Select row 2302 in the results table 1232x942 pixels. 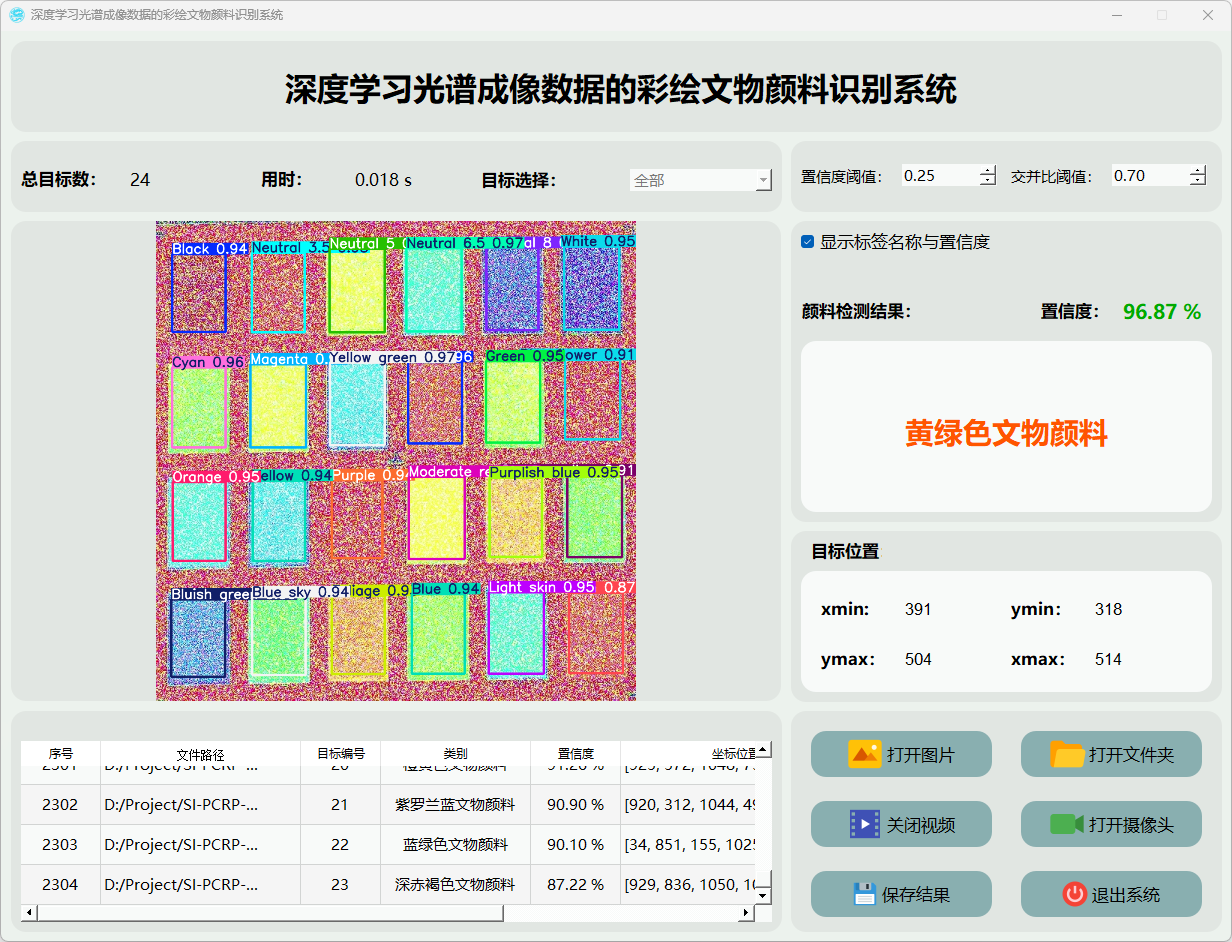[x=60, y=804]
